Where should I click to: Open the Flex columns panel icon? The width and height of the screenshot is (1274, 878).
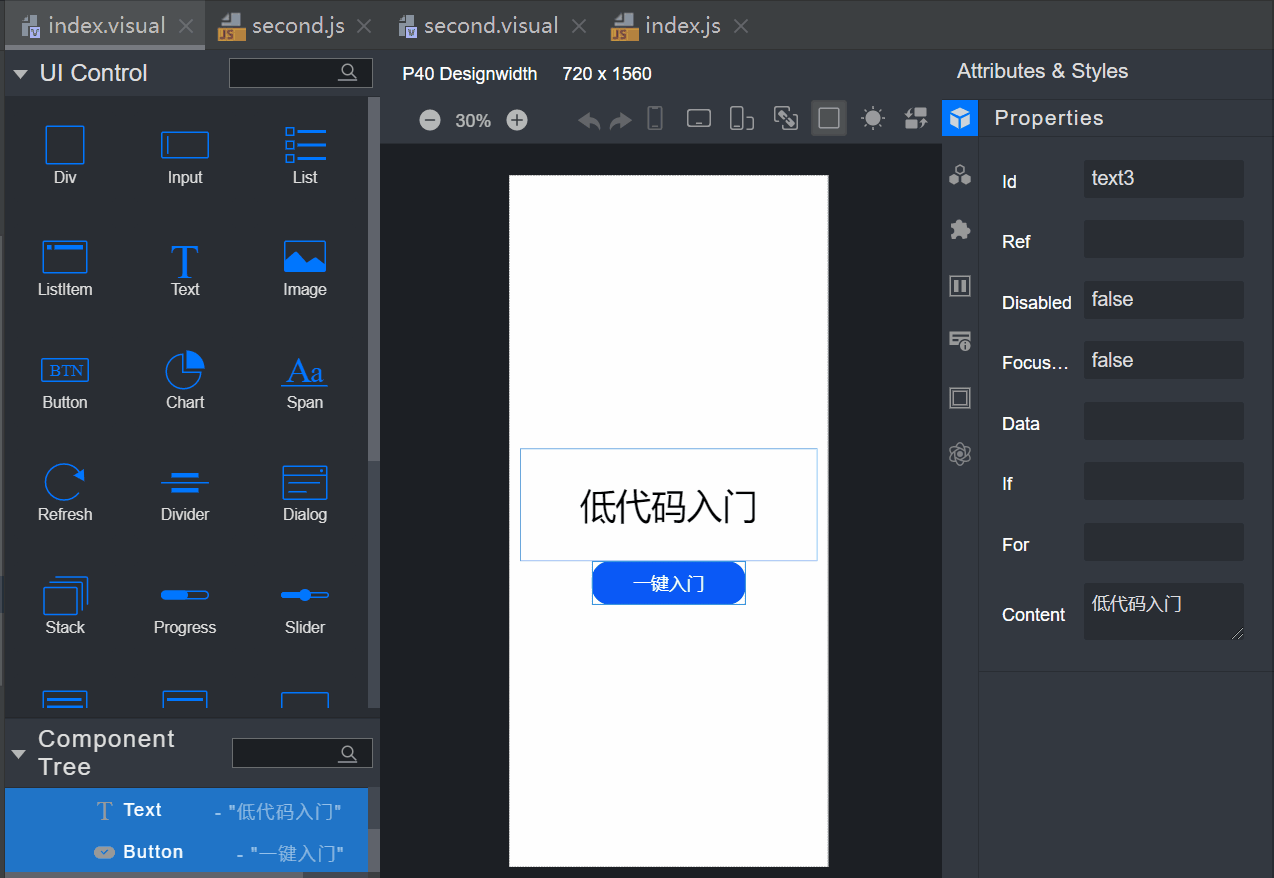tap(960, 287)
